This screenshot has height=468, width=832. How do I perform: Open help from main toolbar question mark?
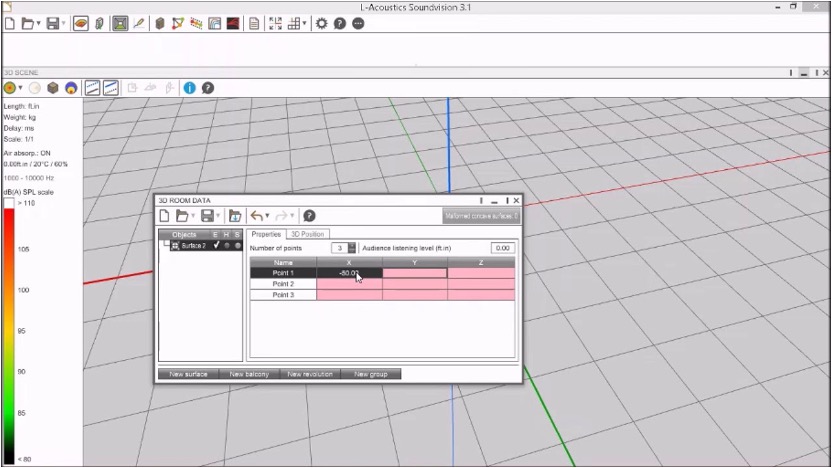[x=340, y=23]
